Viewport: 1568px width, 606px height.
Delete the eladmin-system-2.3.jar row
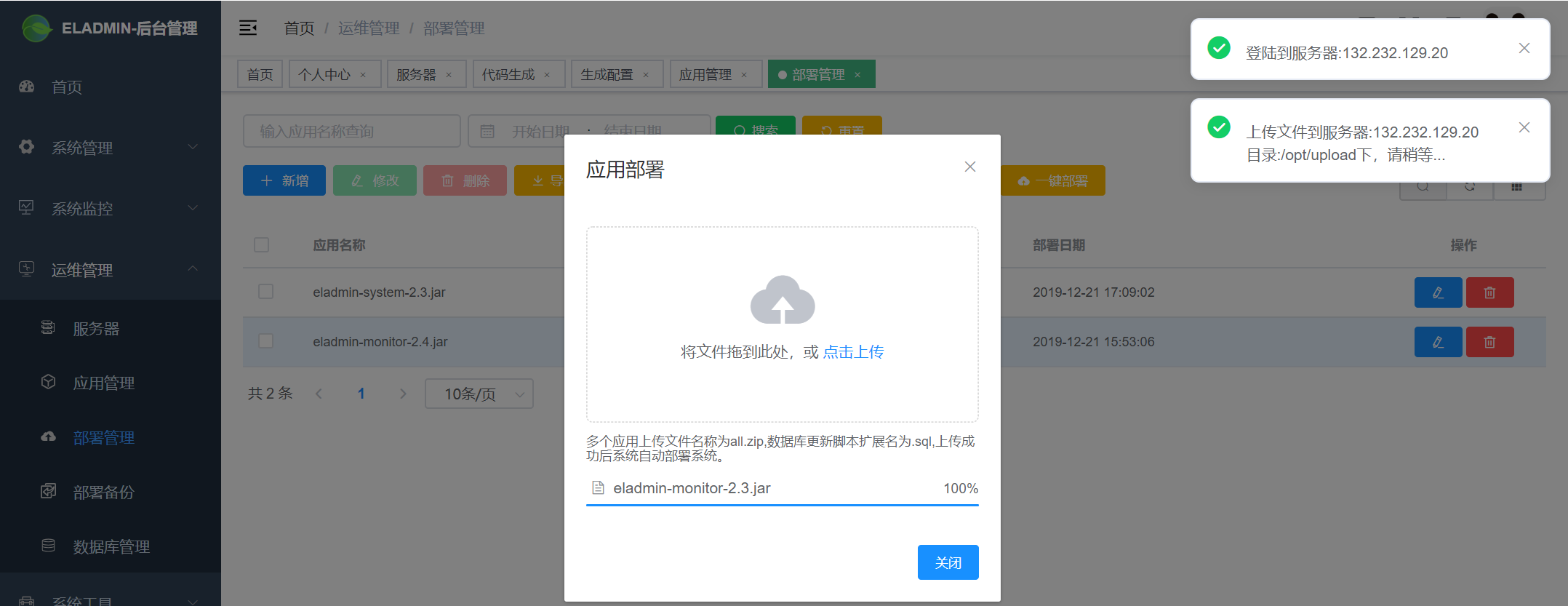coord(1489,292)
